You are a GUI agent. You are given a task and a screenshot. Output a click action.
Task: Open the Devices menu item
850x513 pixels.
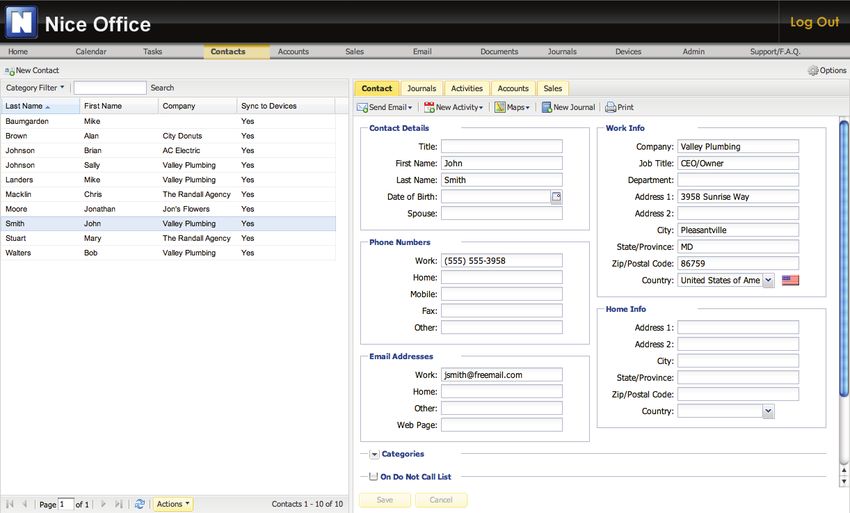coord(628,52)
